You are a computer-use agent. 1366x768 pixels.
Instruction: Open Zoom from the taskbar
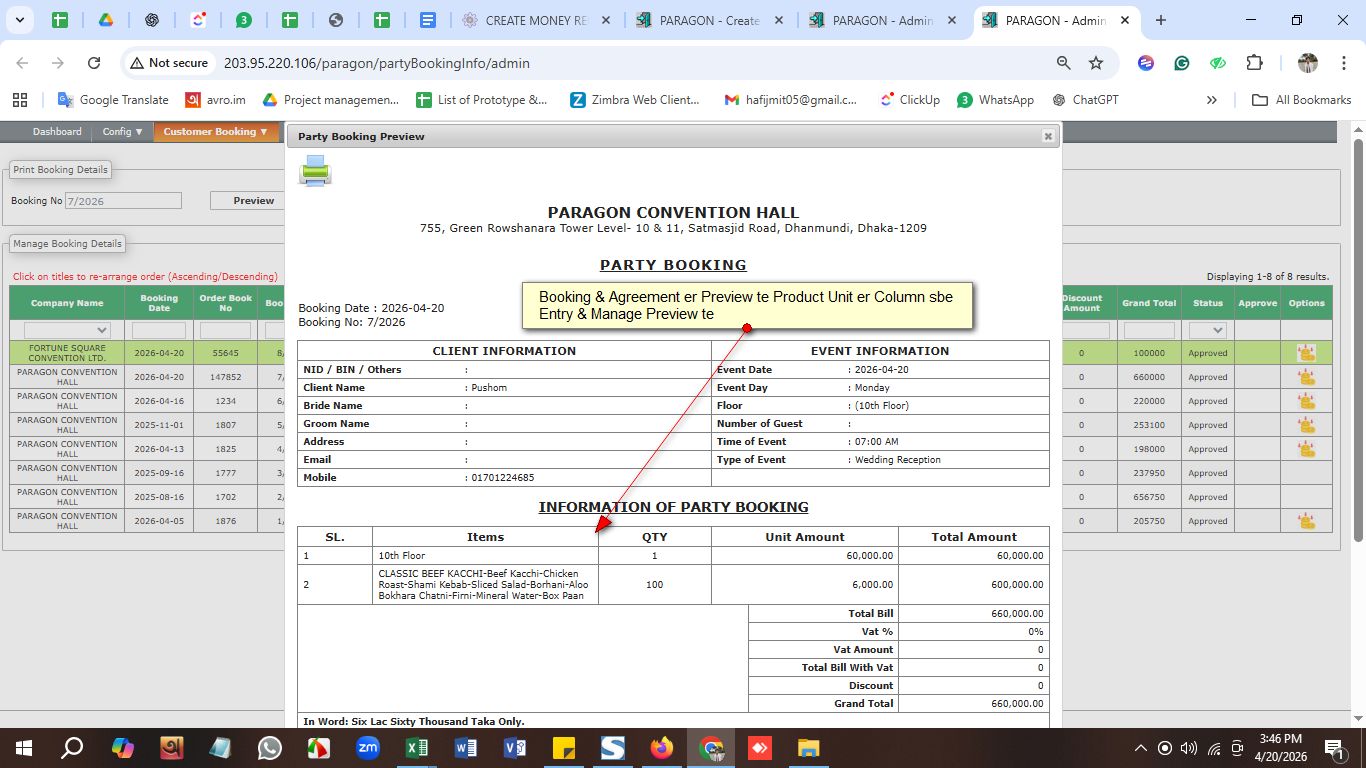(368, 748)
